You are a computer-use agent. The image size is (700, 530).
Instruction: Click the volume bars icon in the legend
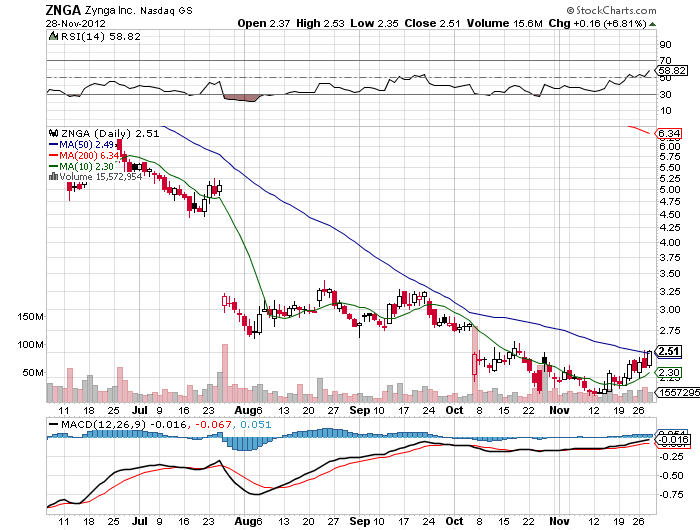coord(53,176)
